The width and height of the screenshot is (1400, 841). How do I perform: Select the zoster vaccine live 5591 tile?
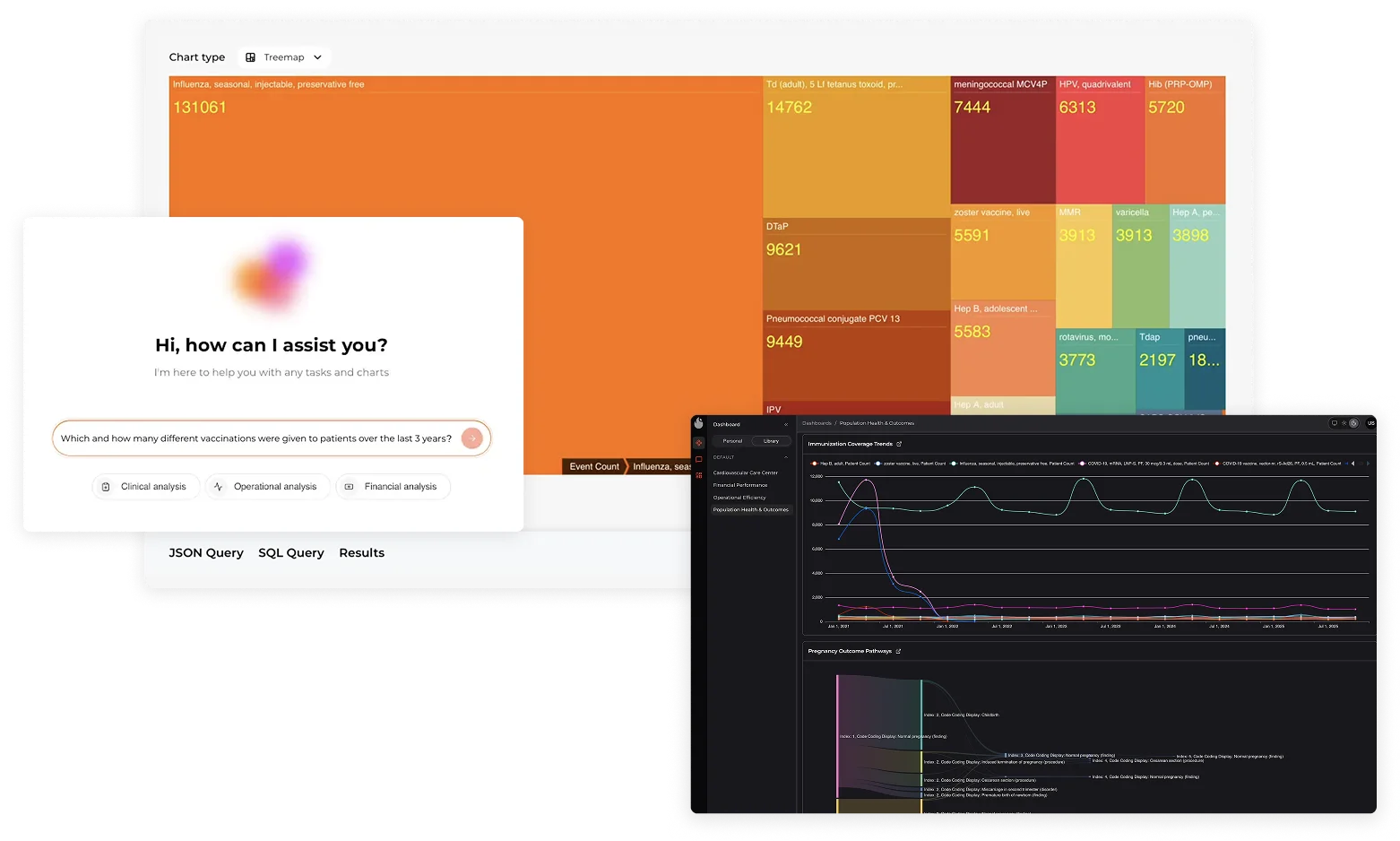[1003, 253]
